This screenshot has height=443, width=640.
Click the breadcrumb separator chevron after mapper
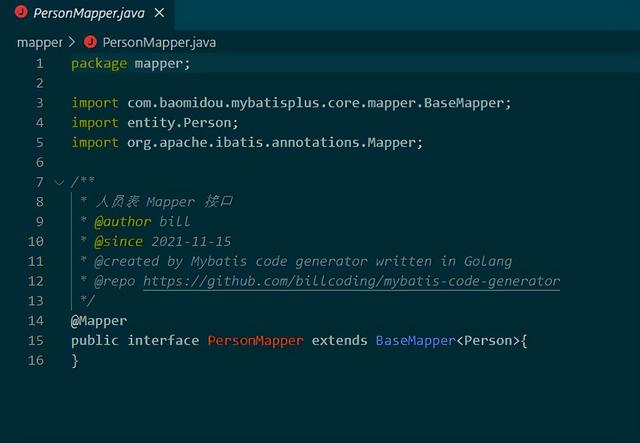pyautogui.click(x=71, y=42)
